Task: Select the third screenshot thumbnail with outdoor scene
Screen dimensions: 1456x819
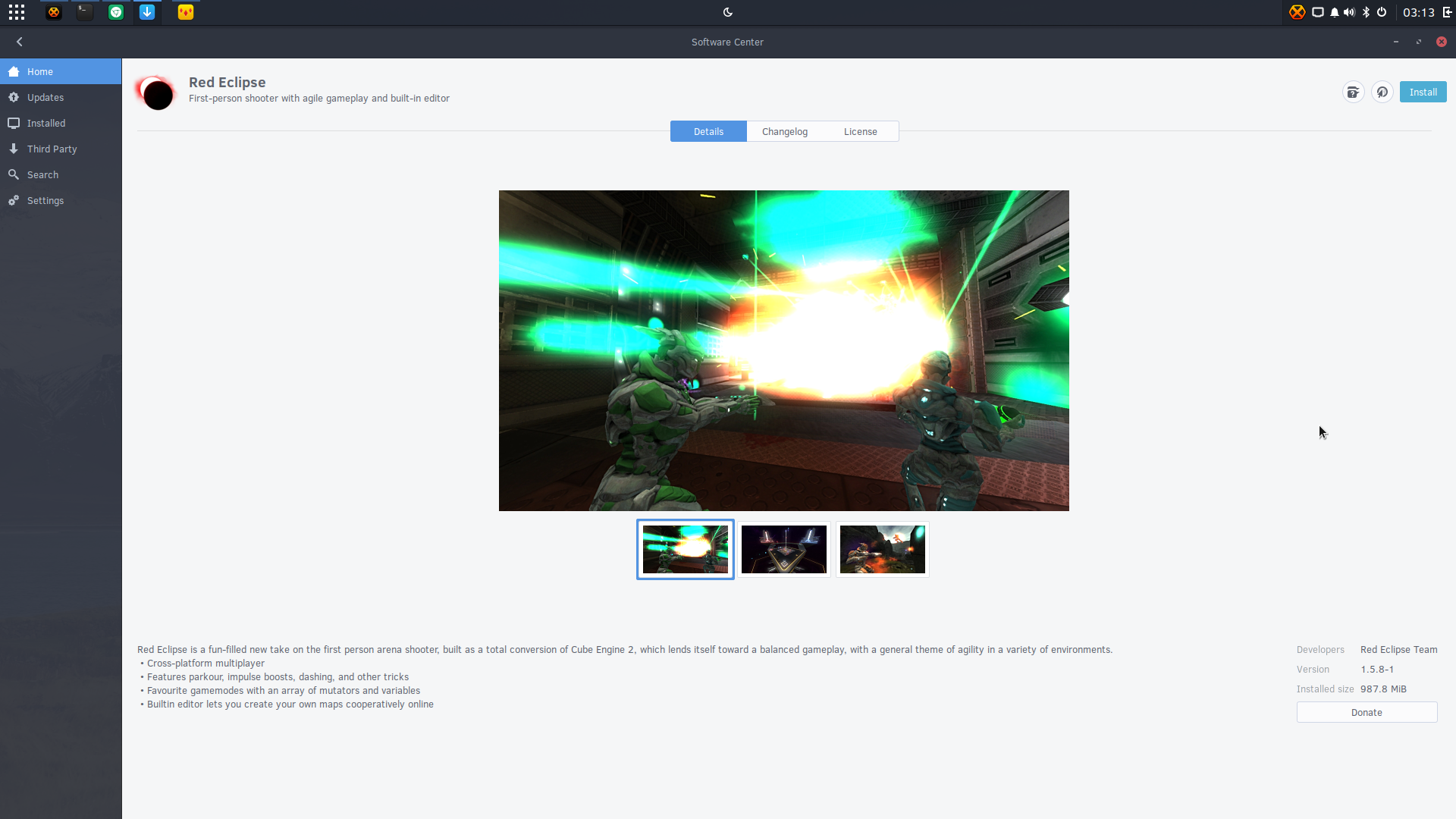Action: tap(883, 549)
